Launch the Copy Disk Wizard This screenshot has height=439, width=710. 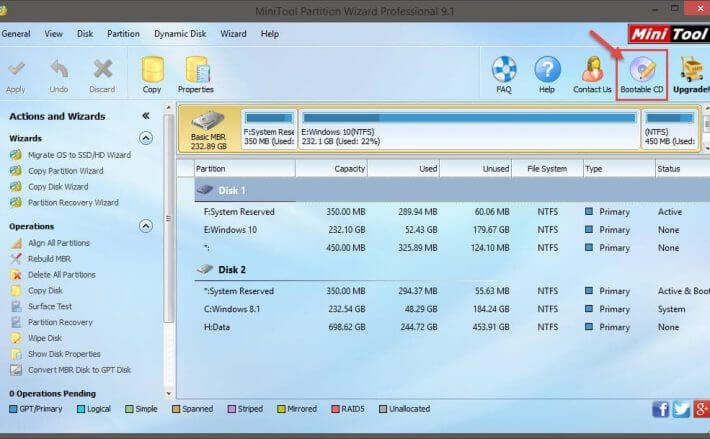point(58,187)
